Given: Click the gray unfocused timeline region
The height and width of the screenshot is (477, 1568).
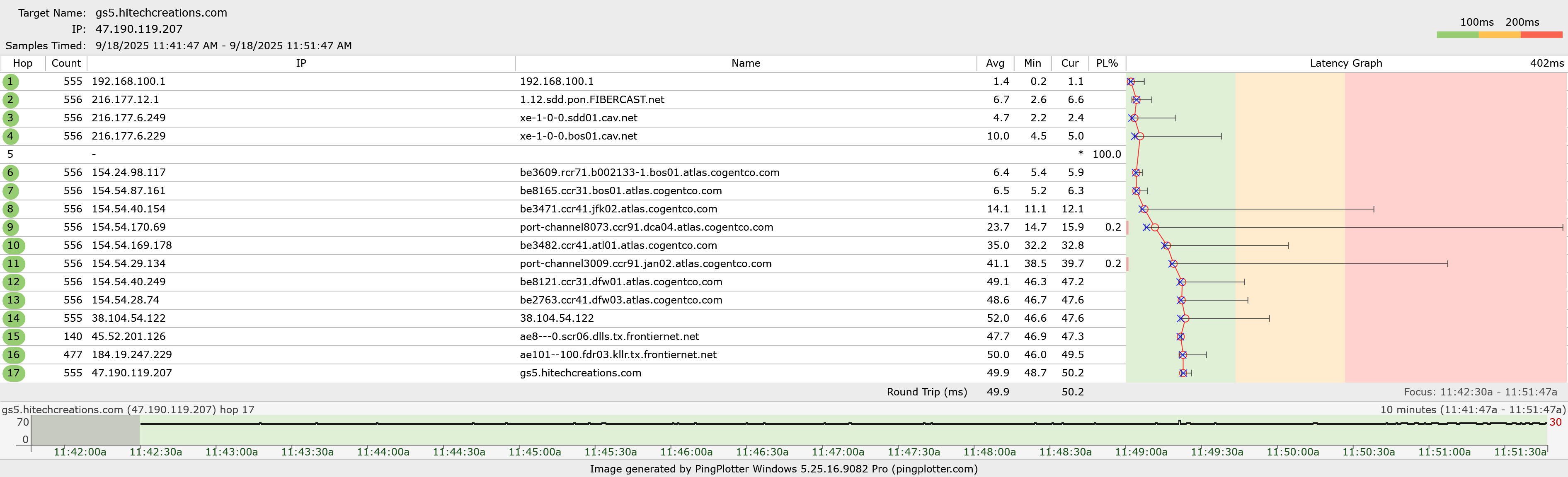Looking at the screenshot, I should (x=85, y=431).
